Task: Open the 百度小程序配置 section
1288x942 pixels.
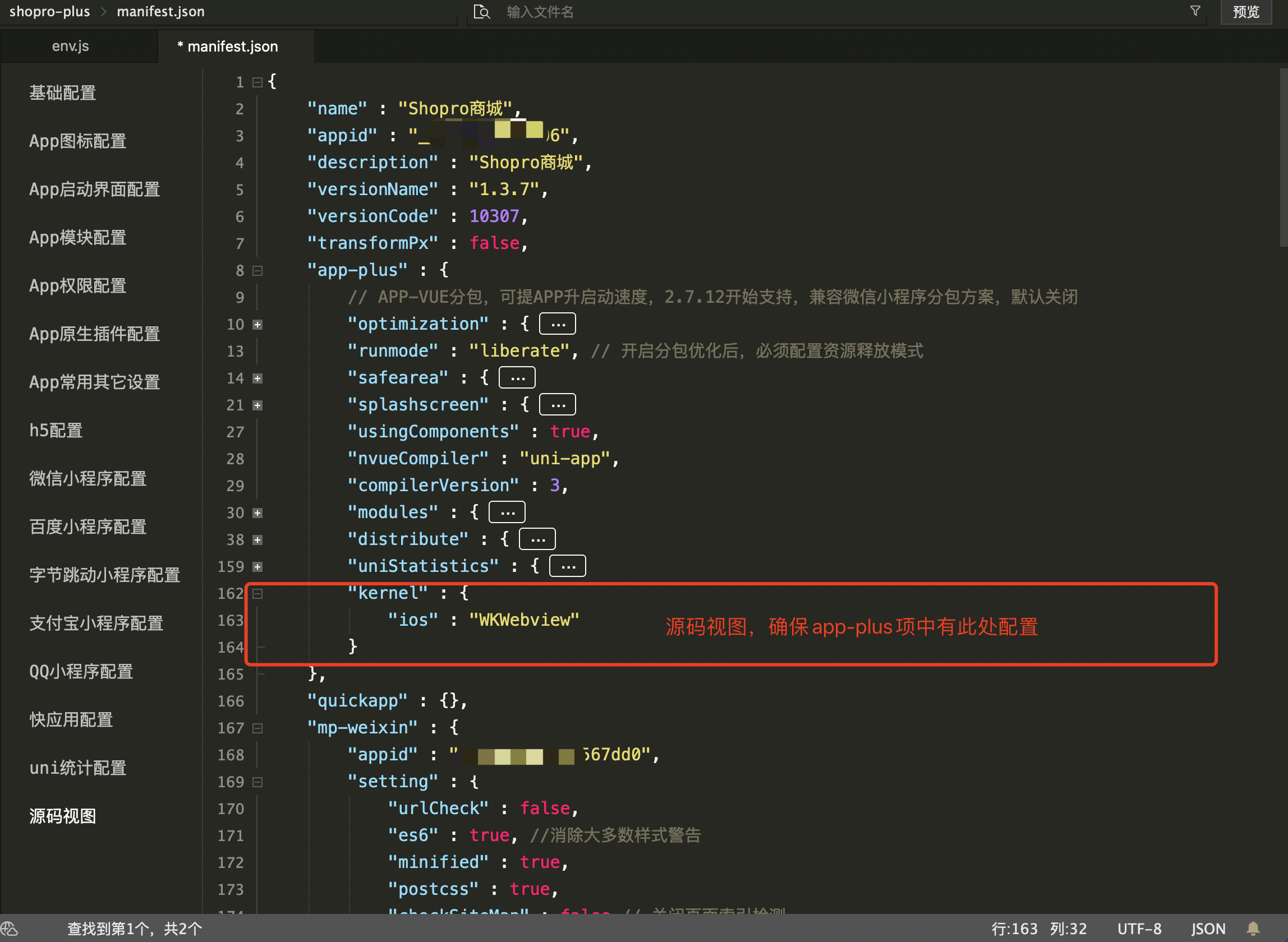Action: point(88,527)
